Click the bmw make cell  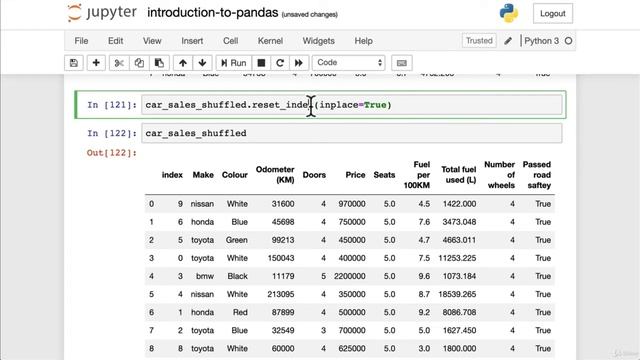[x=204, y=276]
